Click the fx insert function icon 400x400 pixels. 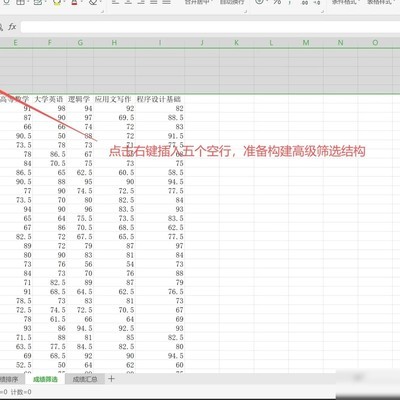coord(12,27)
